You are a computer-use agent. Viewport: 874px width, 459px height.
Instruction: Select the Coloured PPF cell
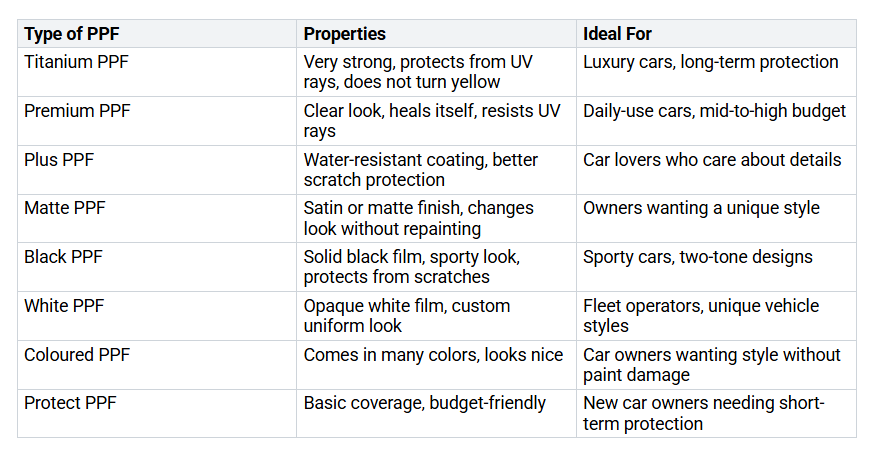[77, 355]
